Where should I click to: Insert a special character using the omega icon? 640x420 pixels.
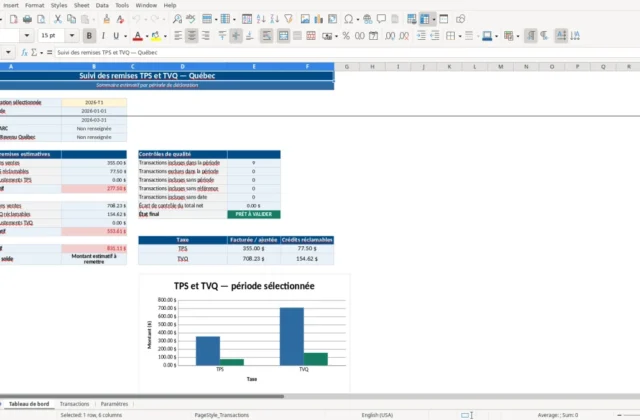(x=349, y=19)
